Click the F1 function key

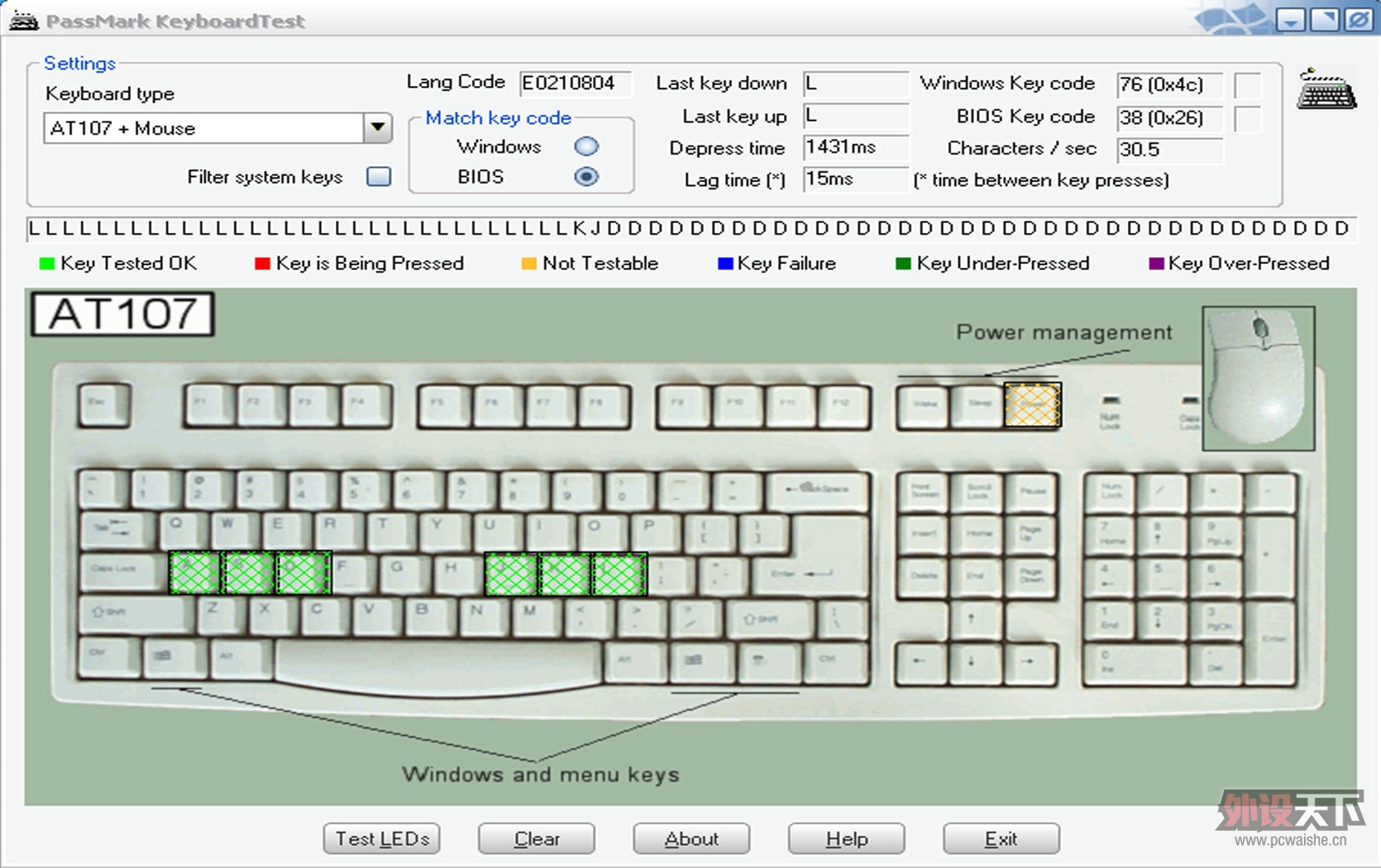211,404
